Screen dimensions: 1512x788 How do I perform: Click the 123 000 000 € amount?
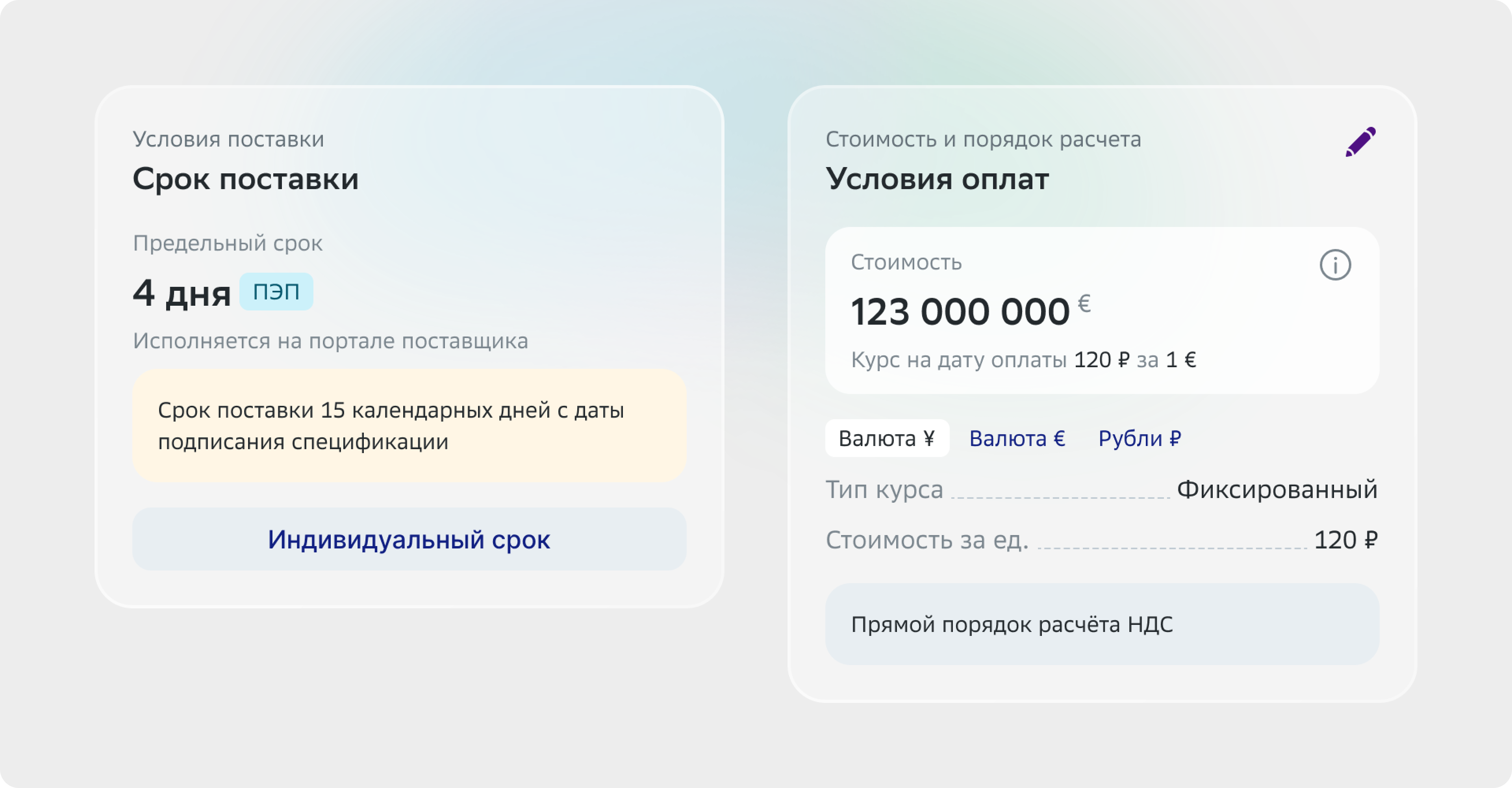click(x=970, y=310)
